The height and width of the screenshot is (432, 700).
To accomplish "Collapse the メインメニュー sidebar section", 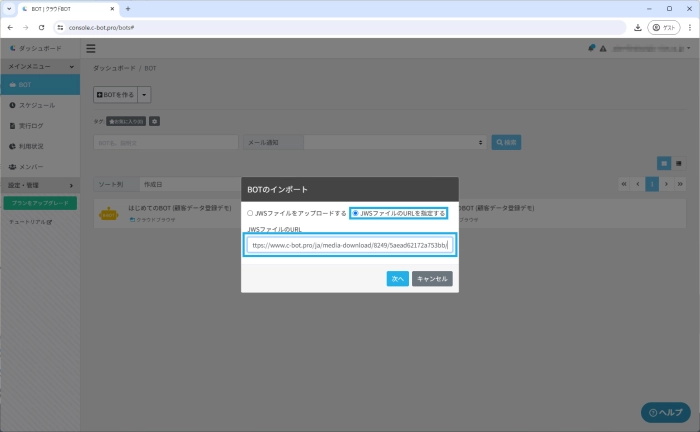I will coord(40,66).
